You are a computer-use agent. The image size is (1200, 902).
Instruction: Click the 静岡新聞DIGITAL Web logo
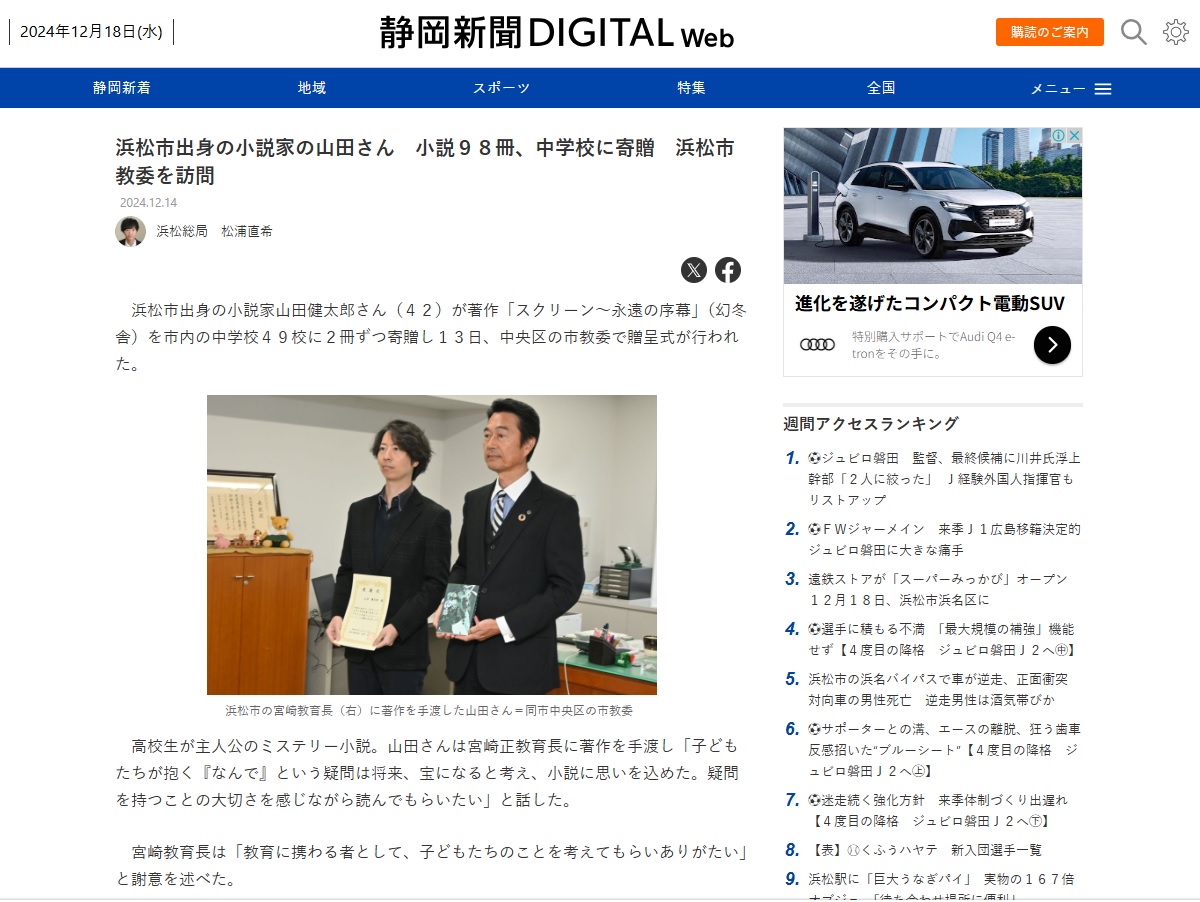(556, 33)
